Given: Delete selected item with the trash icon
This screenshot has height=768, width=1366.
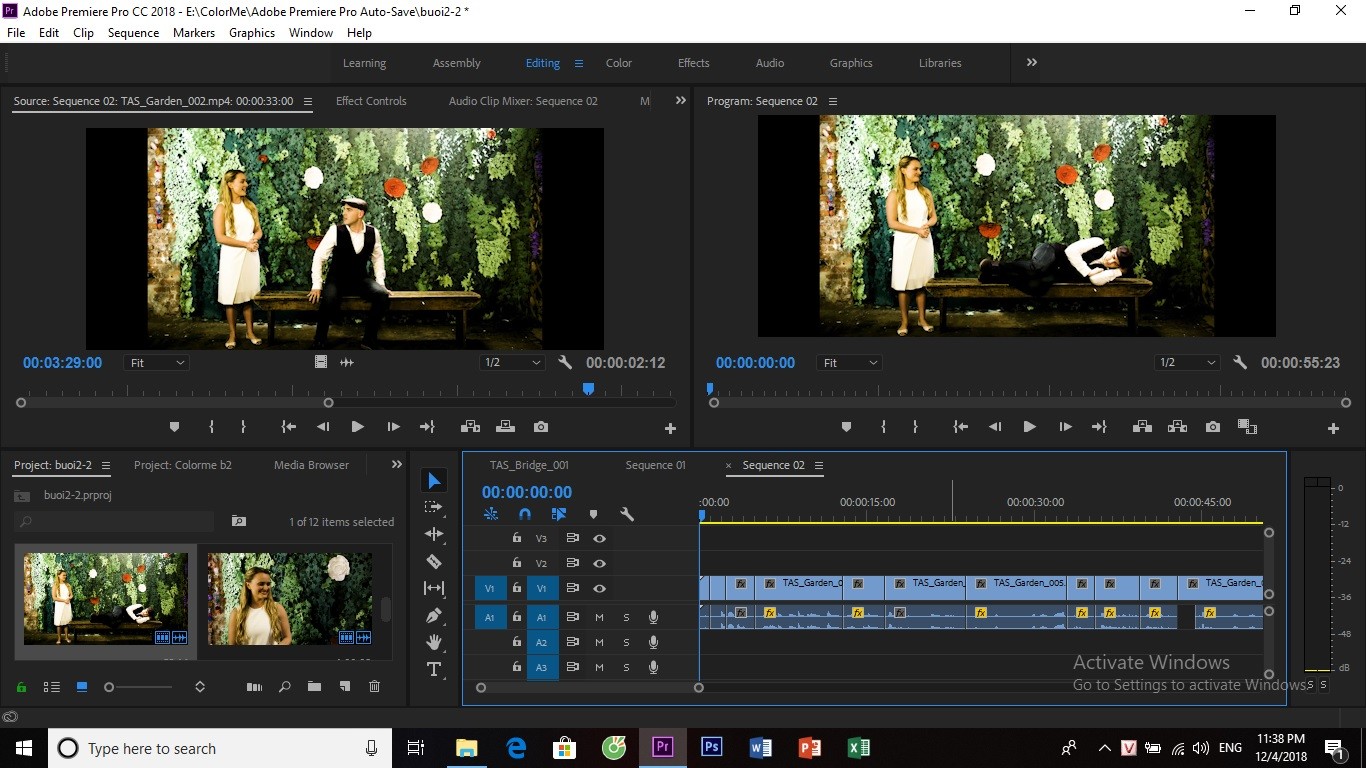Looking at the screenshot, I should (x=374, y=687).
